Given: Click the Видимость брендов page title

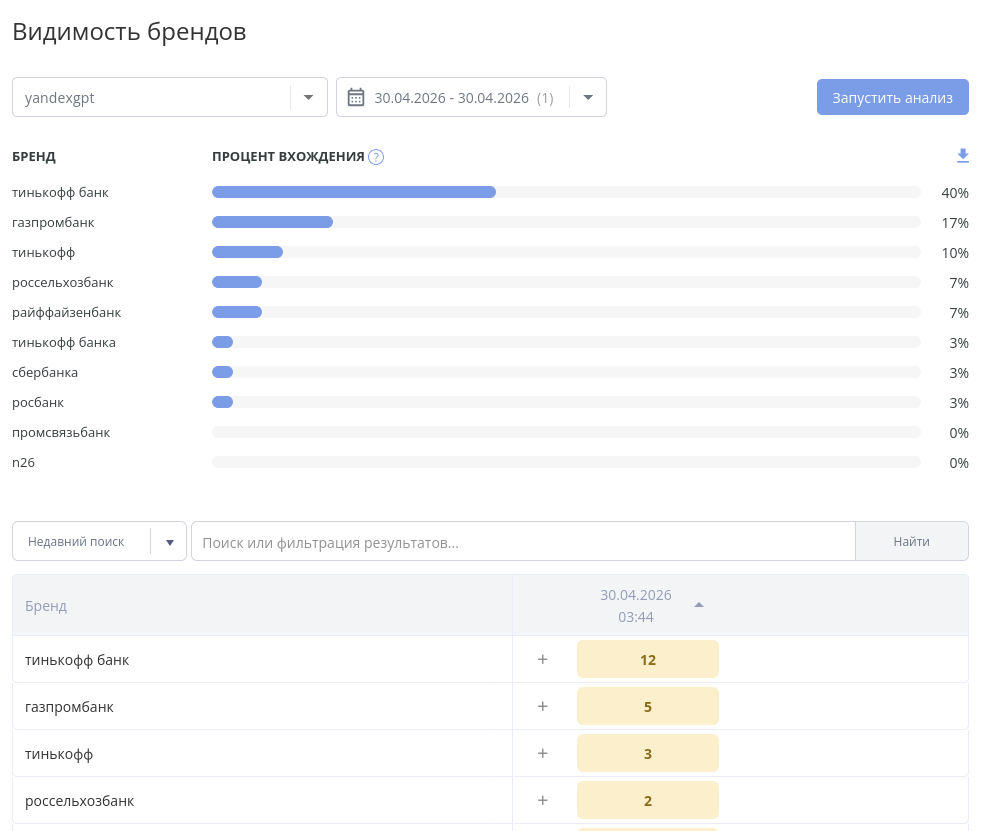Looking at the screenshot, I should coord(129,31).
